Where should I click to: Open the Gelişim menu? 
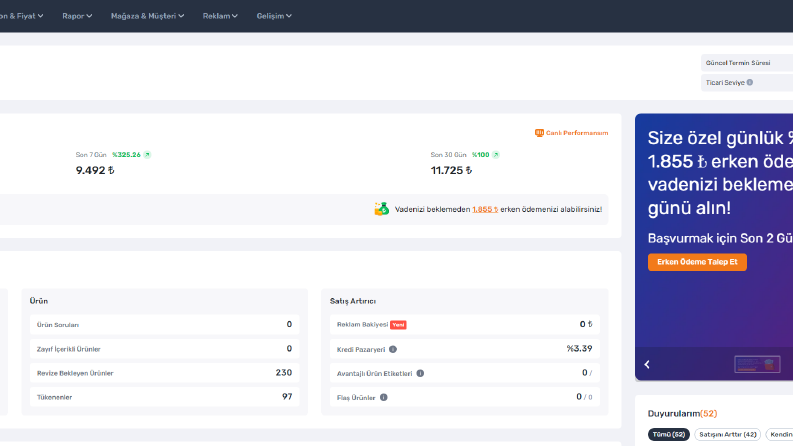[274, 16]
